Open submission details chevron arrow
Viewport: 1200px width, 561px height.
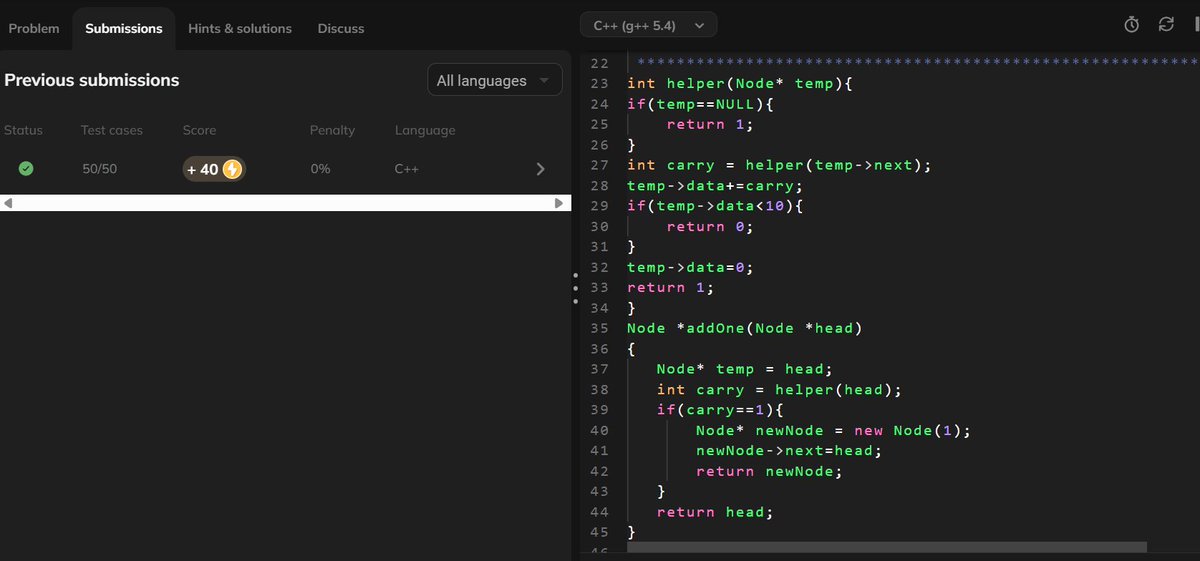tap(541, 169)
